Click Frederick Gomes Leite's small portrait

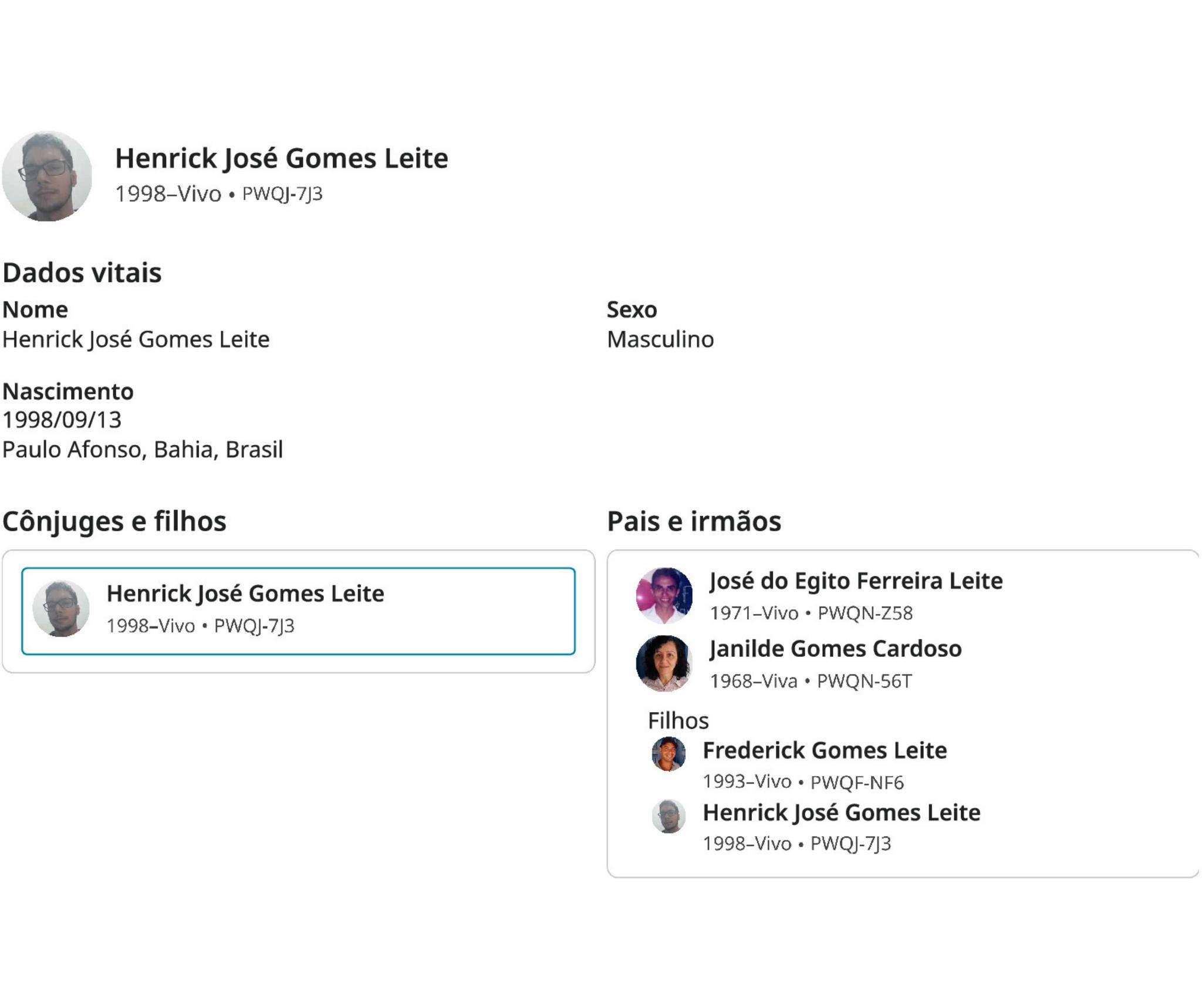(668, 754)
